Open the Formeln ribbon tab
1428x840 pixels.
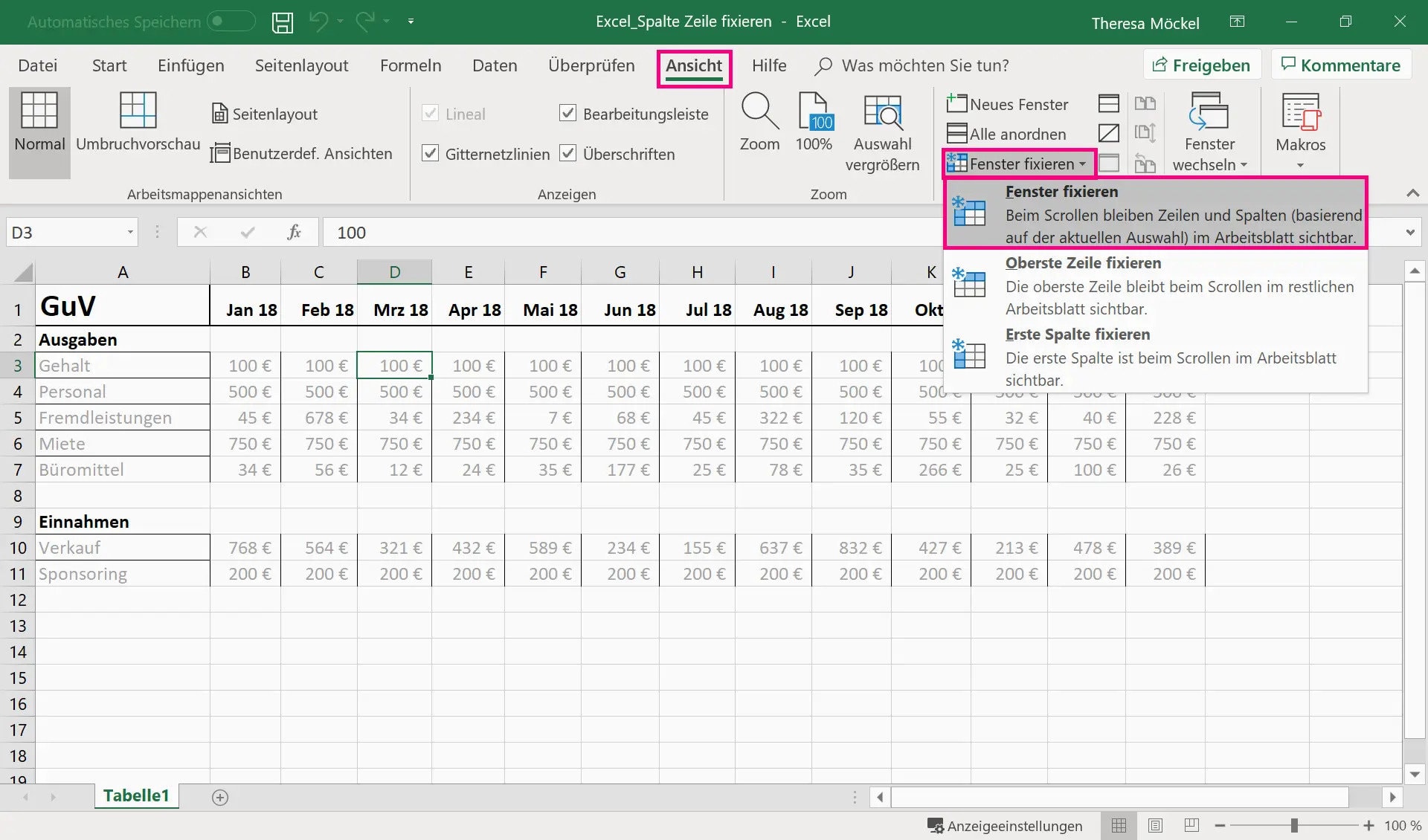[411, 65]
